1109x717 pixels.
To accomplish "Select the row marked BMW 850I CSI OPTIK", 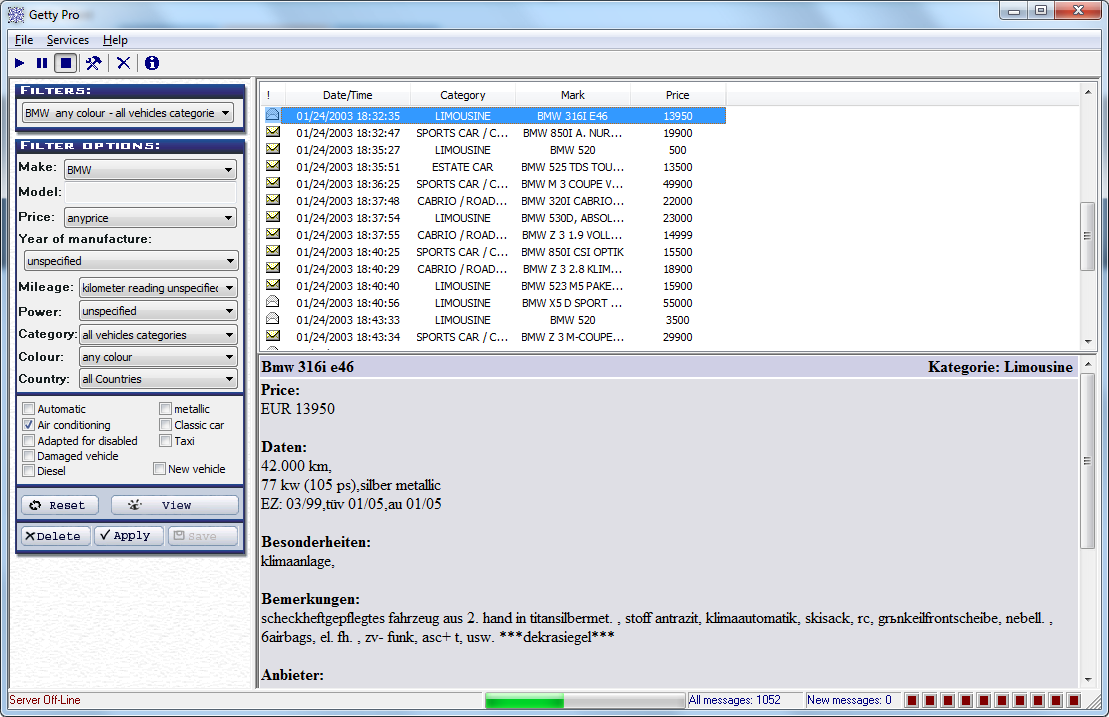I will click(x=495, y=252).
